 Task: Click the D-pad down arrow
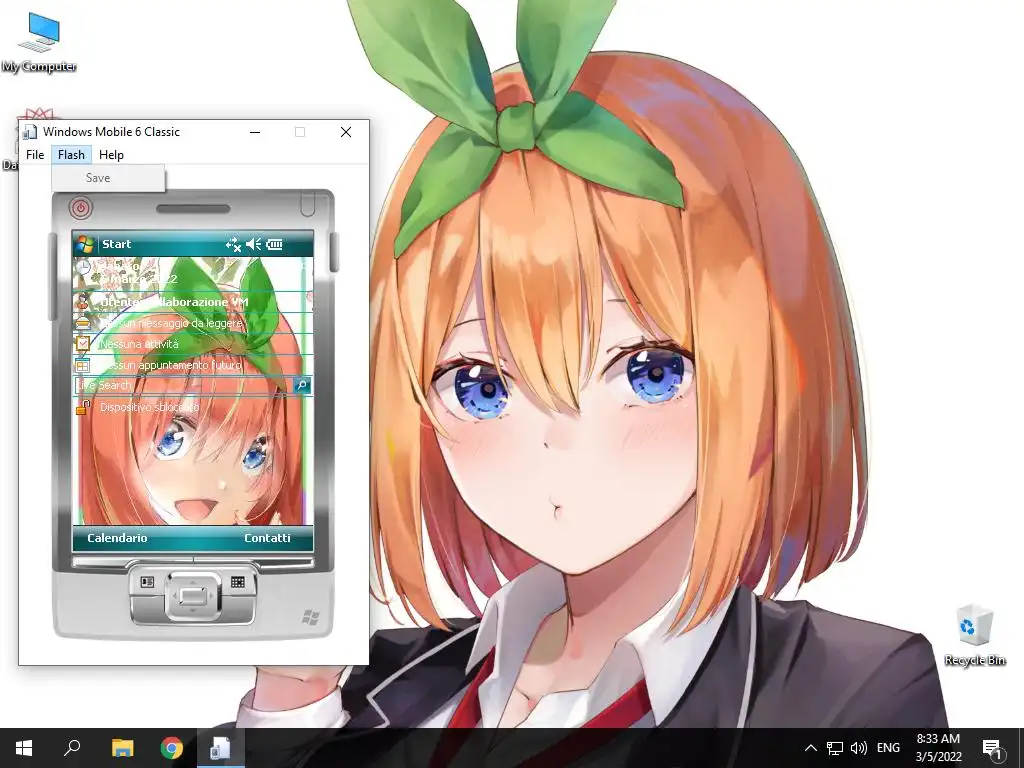[193, 613]
